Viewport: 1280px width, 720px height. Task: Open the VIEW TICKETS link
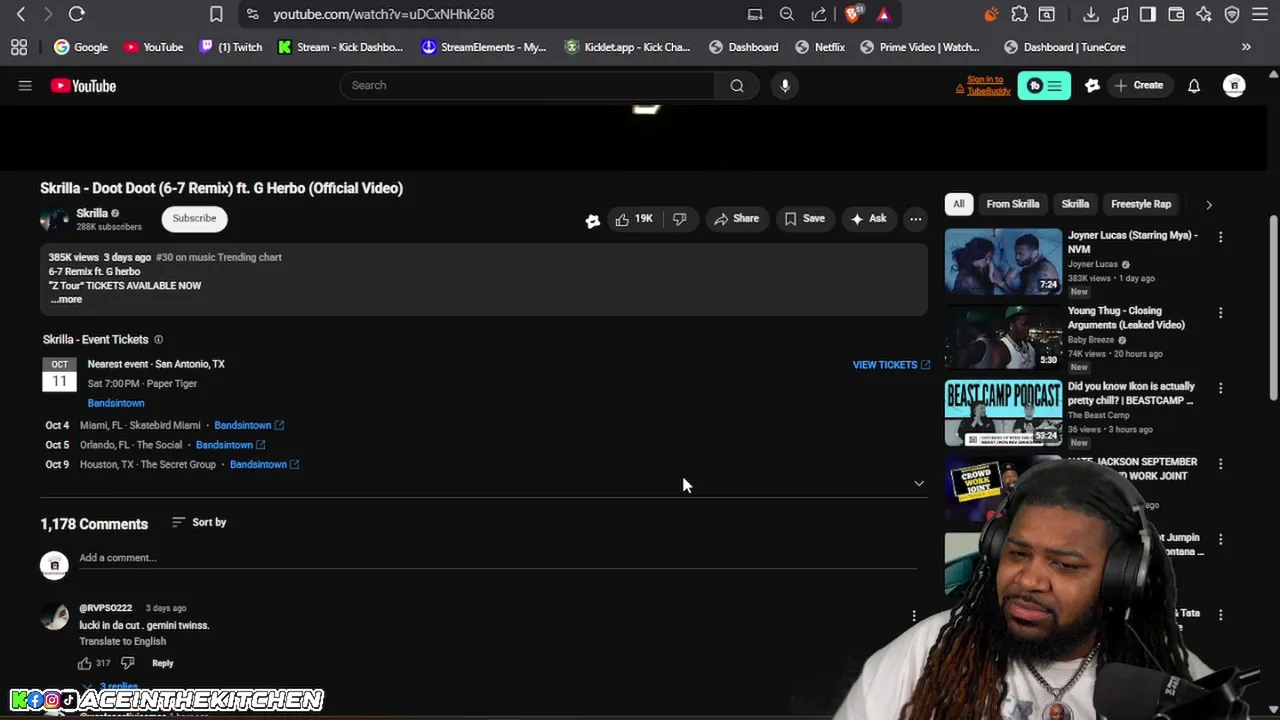pos(891,365)
